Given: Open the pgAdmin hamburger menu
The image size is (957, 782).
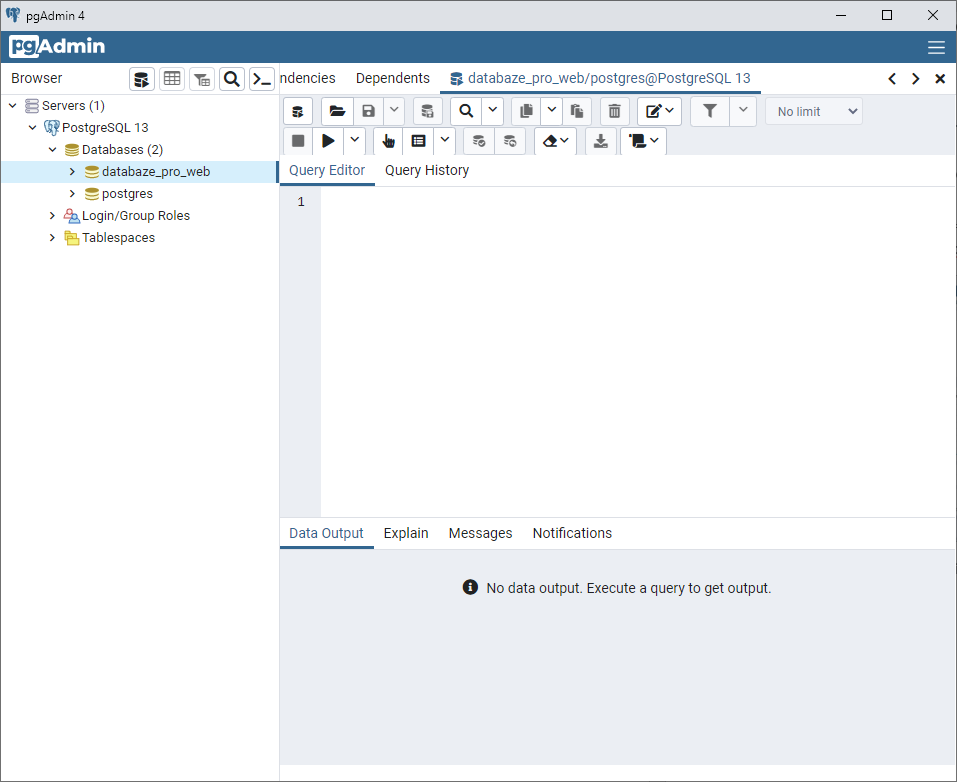Looking at the screenshot, I should pos(936,48).
